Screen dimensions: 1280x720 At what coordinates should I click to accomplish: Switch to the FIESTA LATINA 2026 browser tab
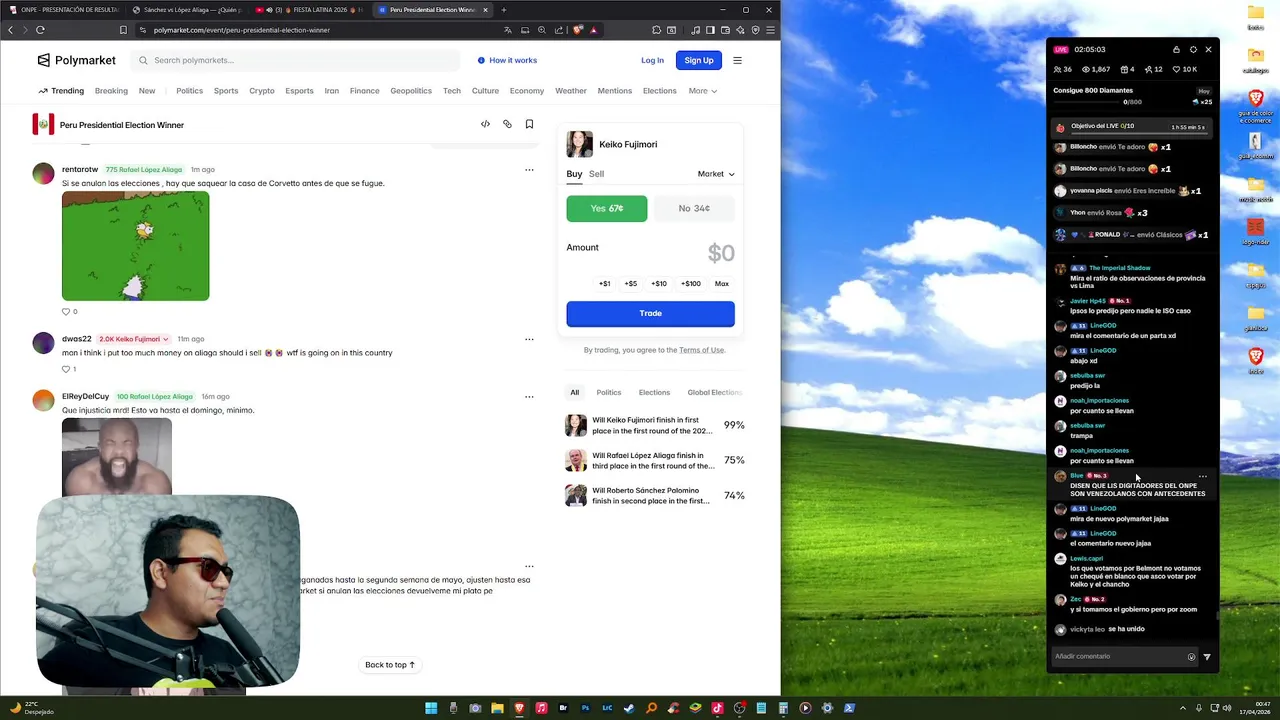tap(310, 10)
